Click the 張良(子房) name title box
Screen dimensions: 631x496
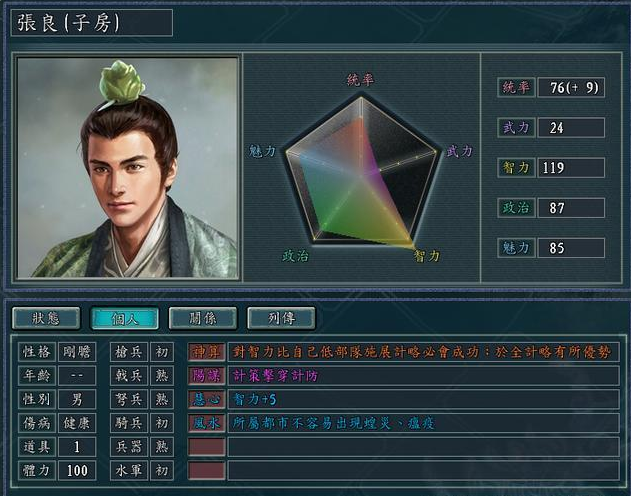(x=92, y=23)
